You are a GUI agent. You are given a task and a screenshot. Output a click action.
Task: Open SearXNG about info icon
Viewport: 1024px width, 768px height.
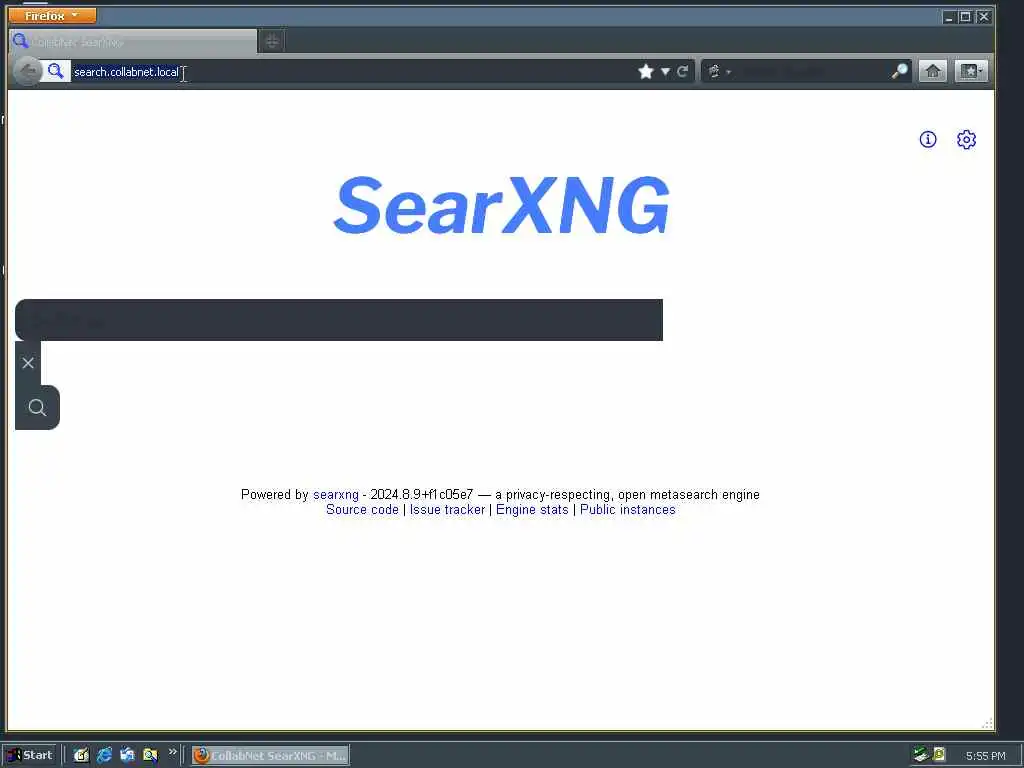(x=928, y=139)
